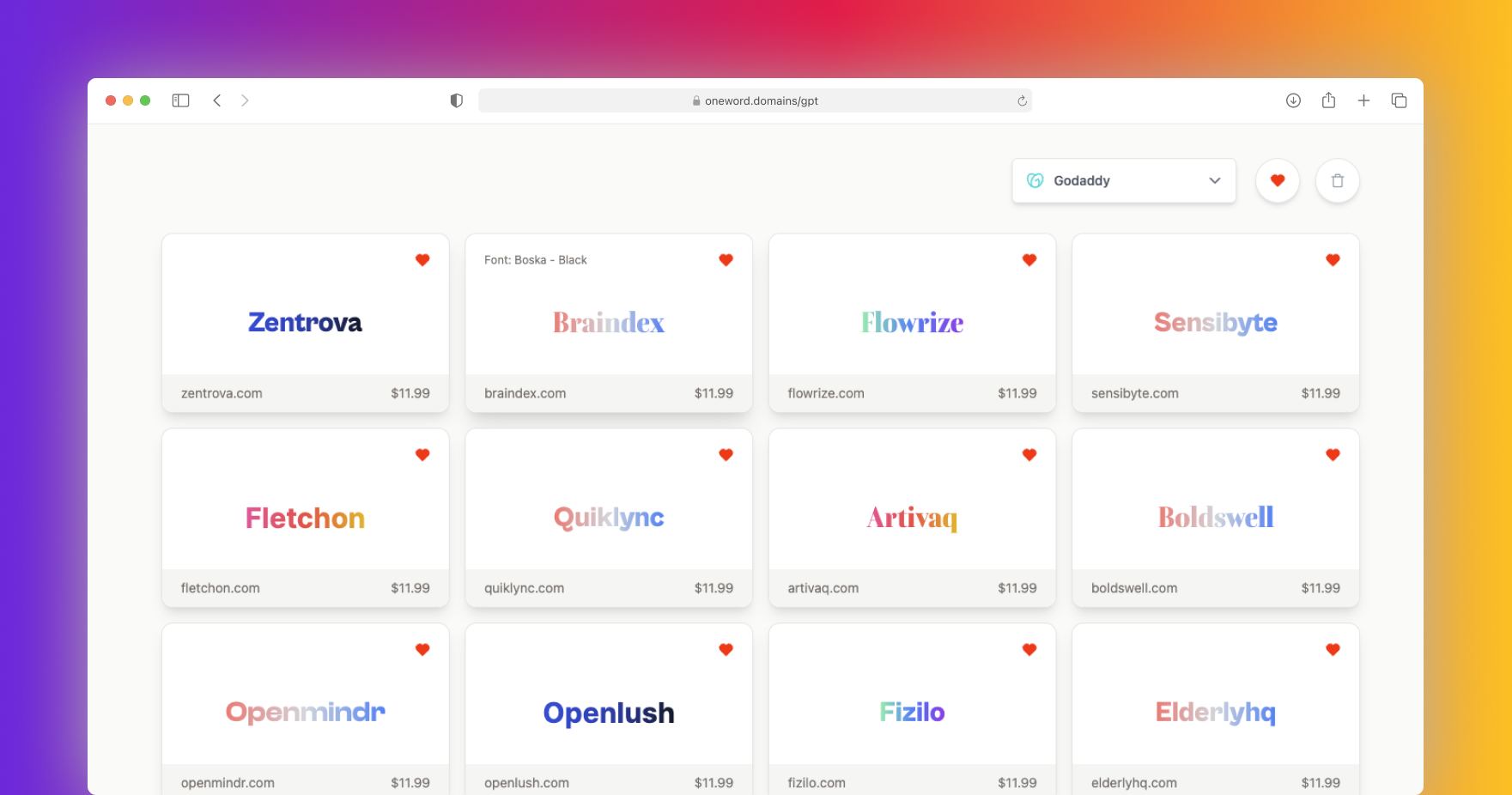Click the $11.99 price on braindex.com

[x=713, y=393]
